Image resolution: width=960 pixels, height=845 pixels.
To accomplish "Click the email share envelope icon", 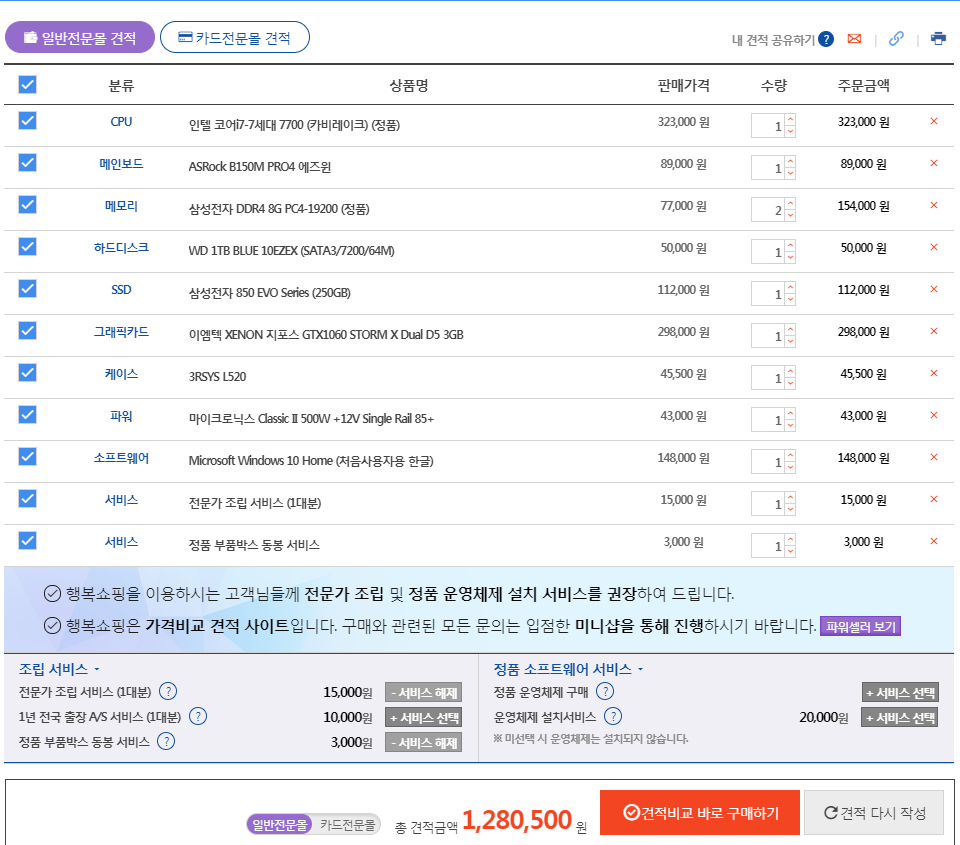I will pos(854,39).
